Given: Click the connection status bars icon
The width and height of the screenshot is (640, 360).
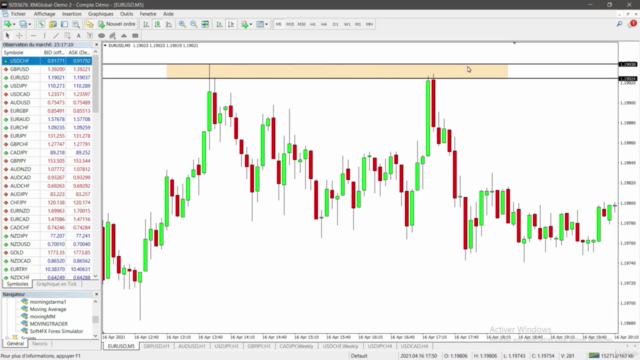Looking at the screenshot, I should 594,356.
